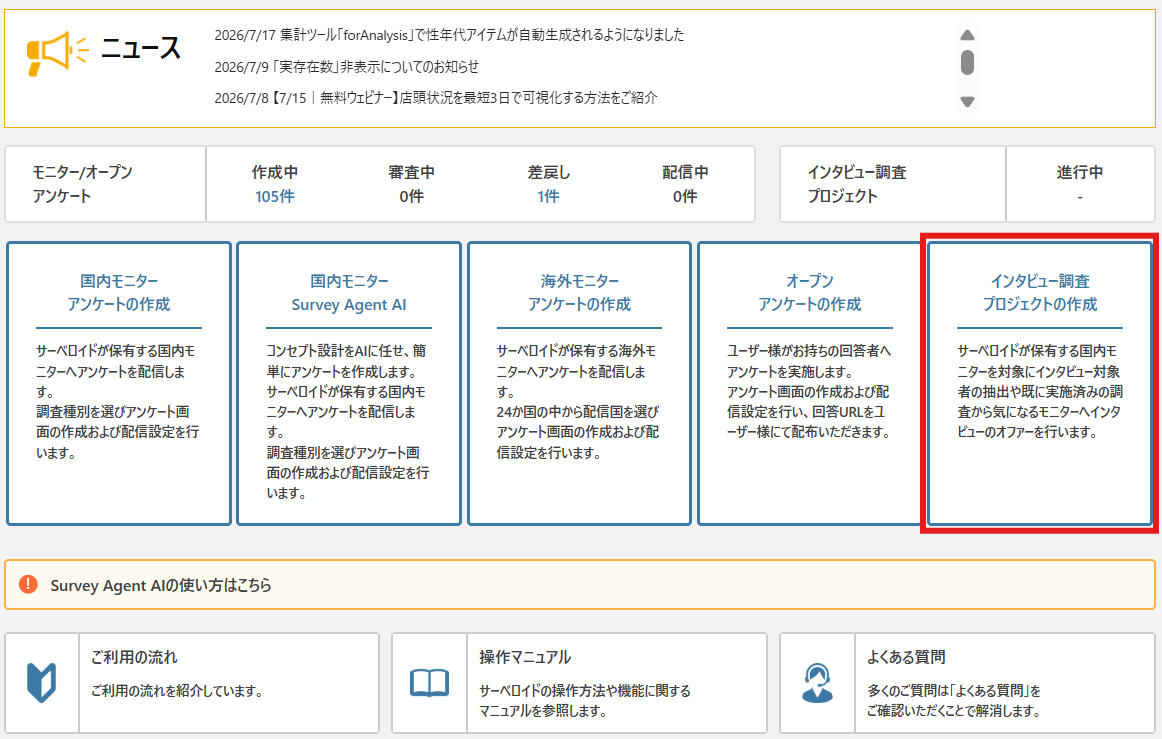Click the news scroll up arrow
The width and height of the screenshot is (1162, 739).
click(x=967, y=35)
